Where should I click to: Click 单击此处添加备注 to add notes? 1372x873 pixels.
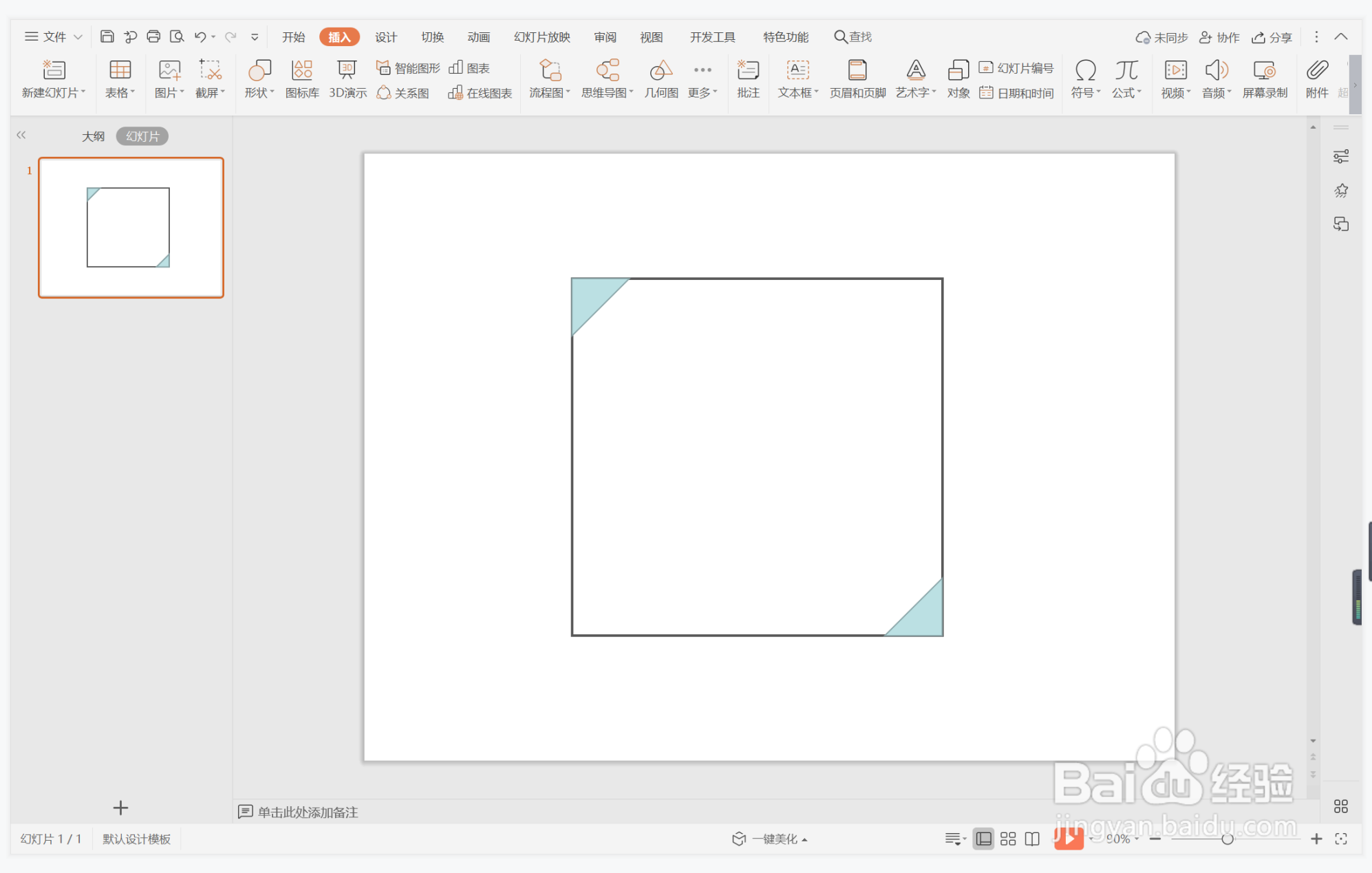(307, 812)
